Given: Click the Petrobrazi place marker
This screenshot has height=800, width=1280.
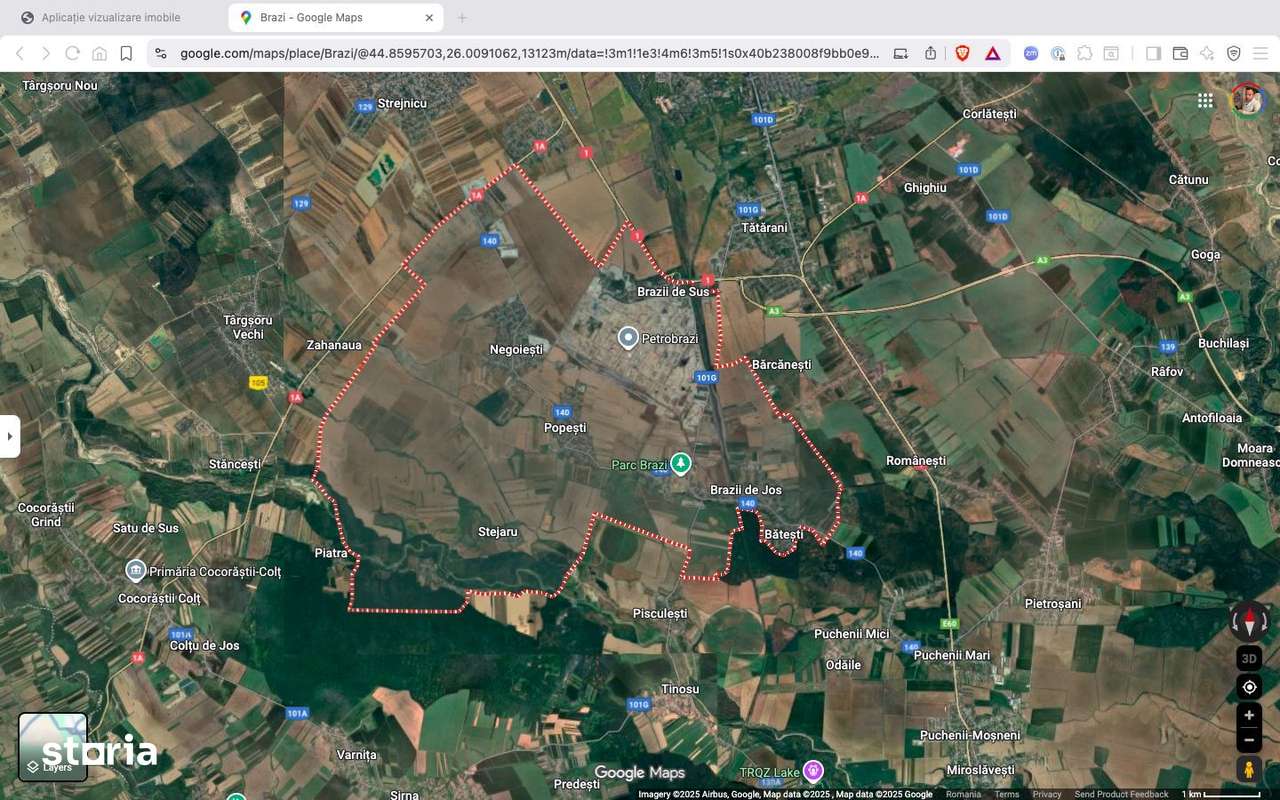Looking at the screenshot, I should pos(627,338).
